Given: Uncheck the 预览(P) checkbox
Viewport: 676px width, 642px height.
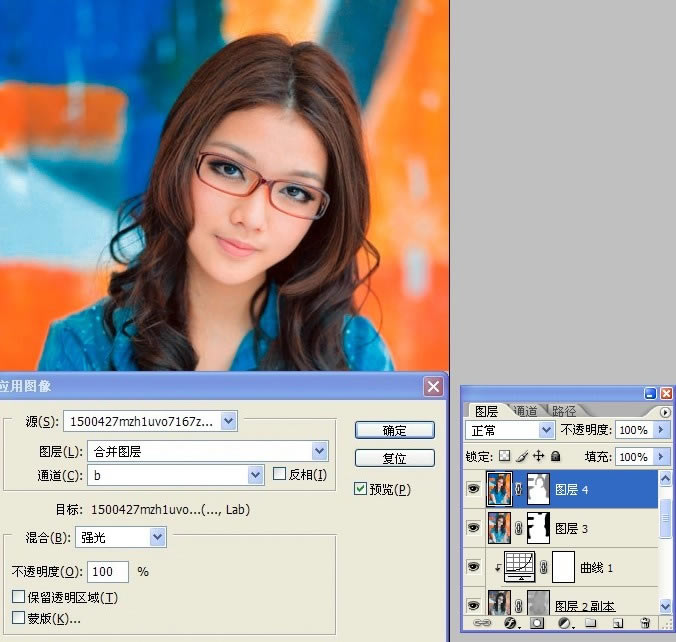Looking at the screenshot, I should point(360,489).
